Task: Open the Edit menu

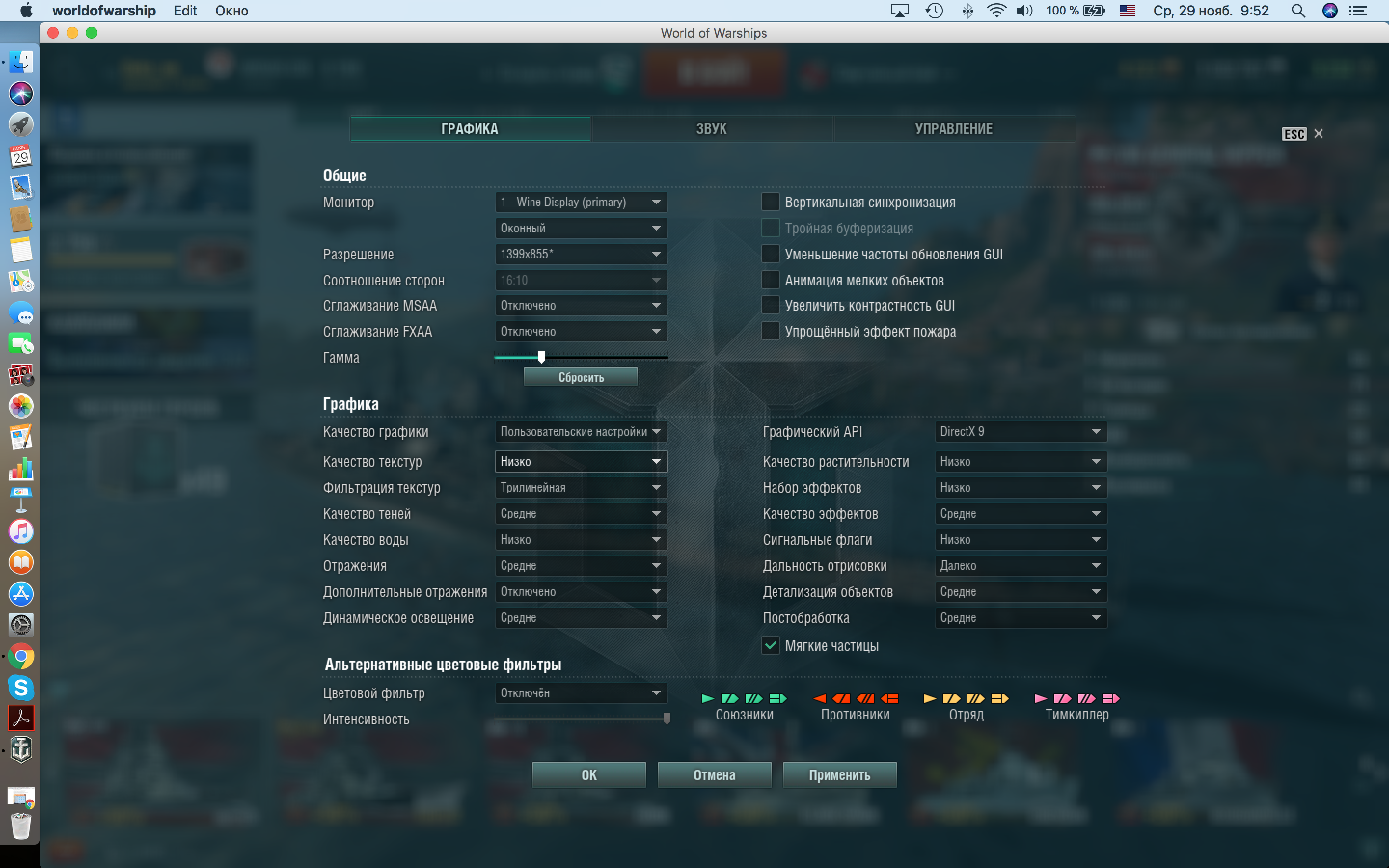Action: point(185,11)
